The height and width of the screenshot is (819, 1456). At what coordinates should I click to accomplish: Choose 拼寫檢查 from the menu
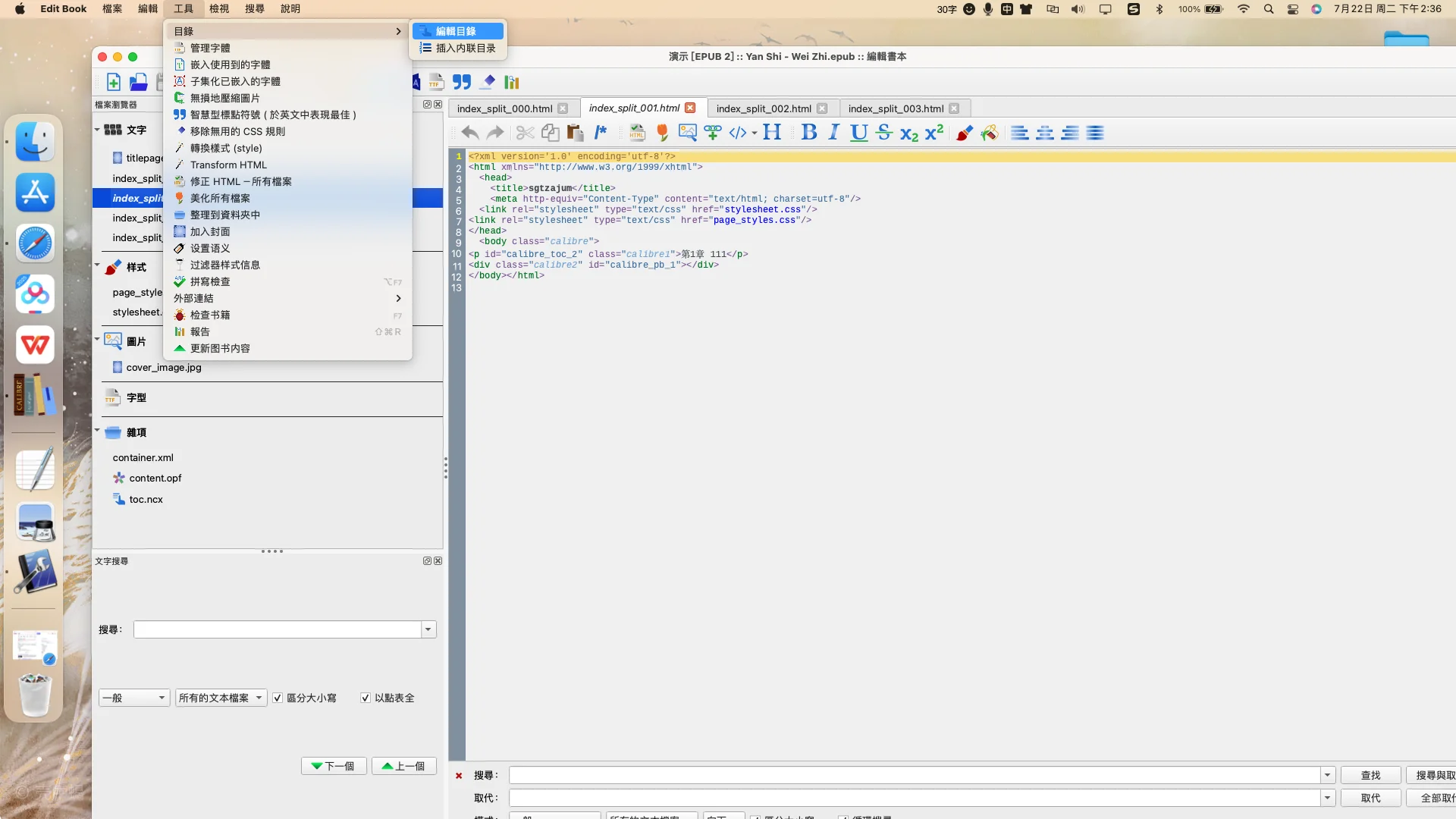pos(288,281)
